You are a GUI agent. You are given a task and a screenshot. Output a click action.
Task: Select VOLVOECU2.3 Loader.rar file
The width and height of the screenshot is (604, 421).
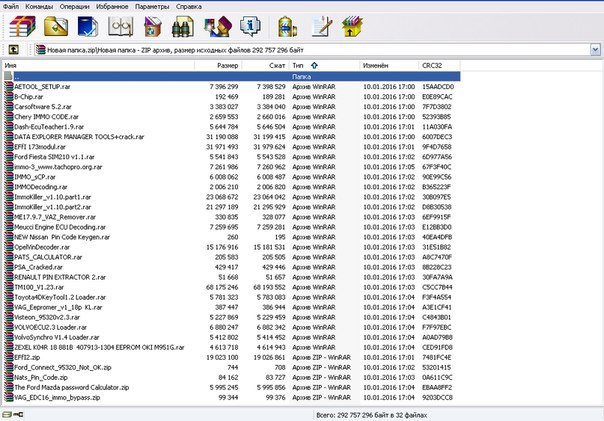point(50,327)
